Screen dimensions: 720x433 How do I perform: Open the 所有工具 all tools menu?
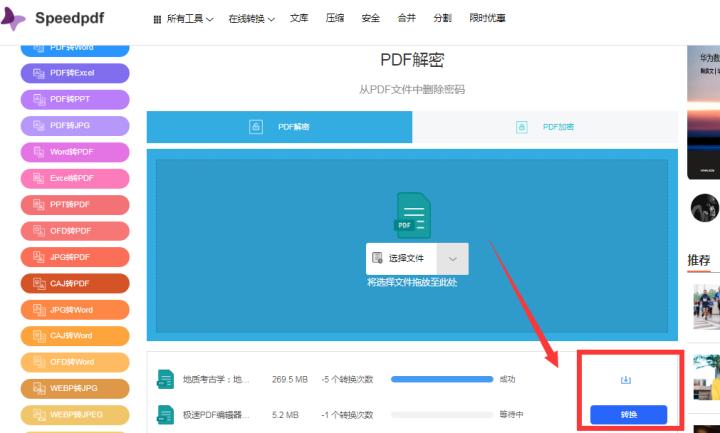(x=183, y=19)
